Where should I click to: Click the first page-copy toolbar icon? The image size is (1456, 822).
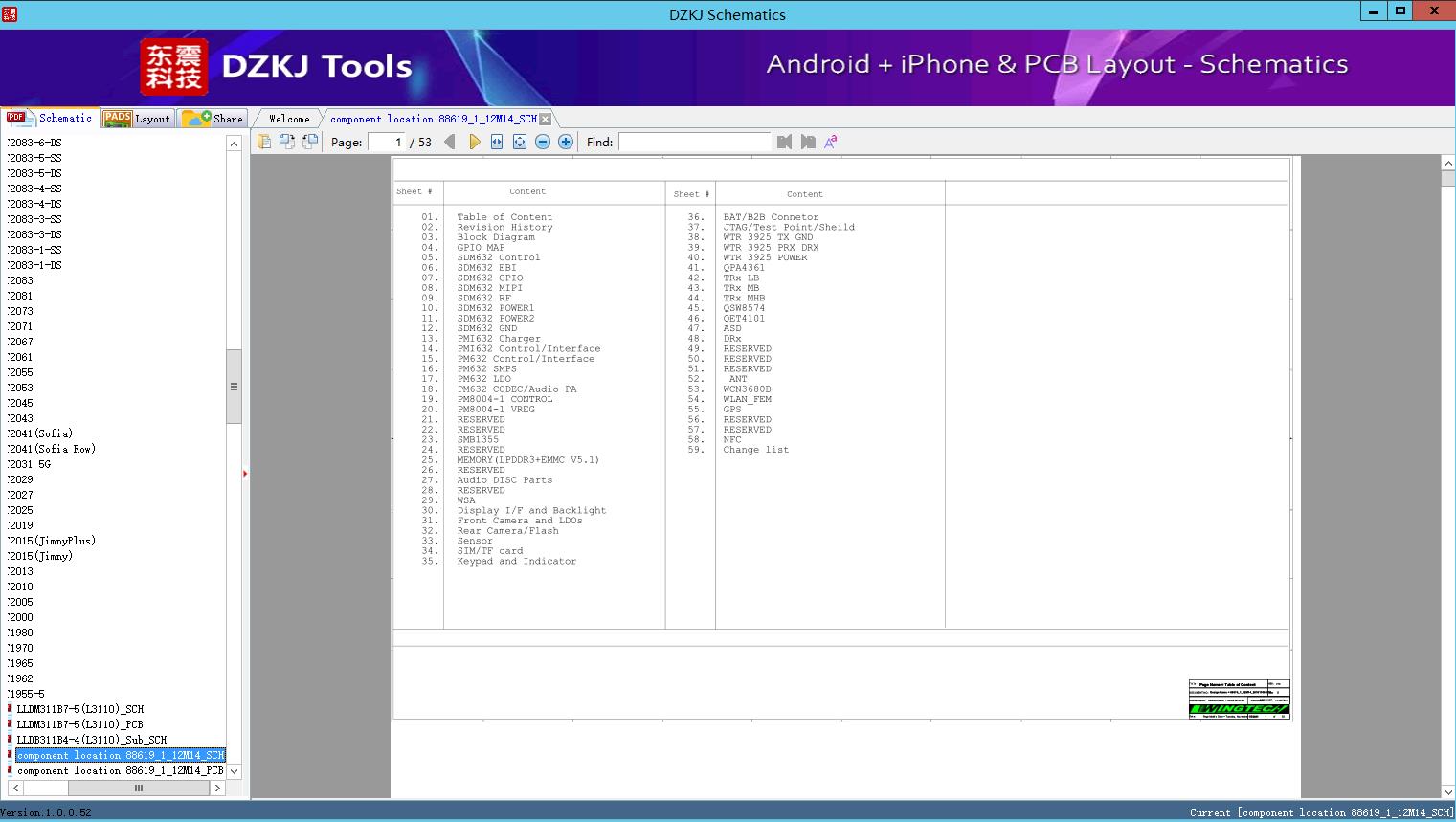click(264, 142)
